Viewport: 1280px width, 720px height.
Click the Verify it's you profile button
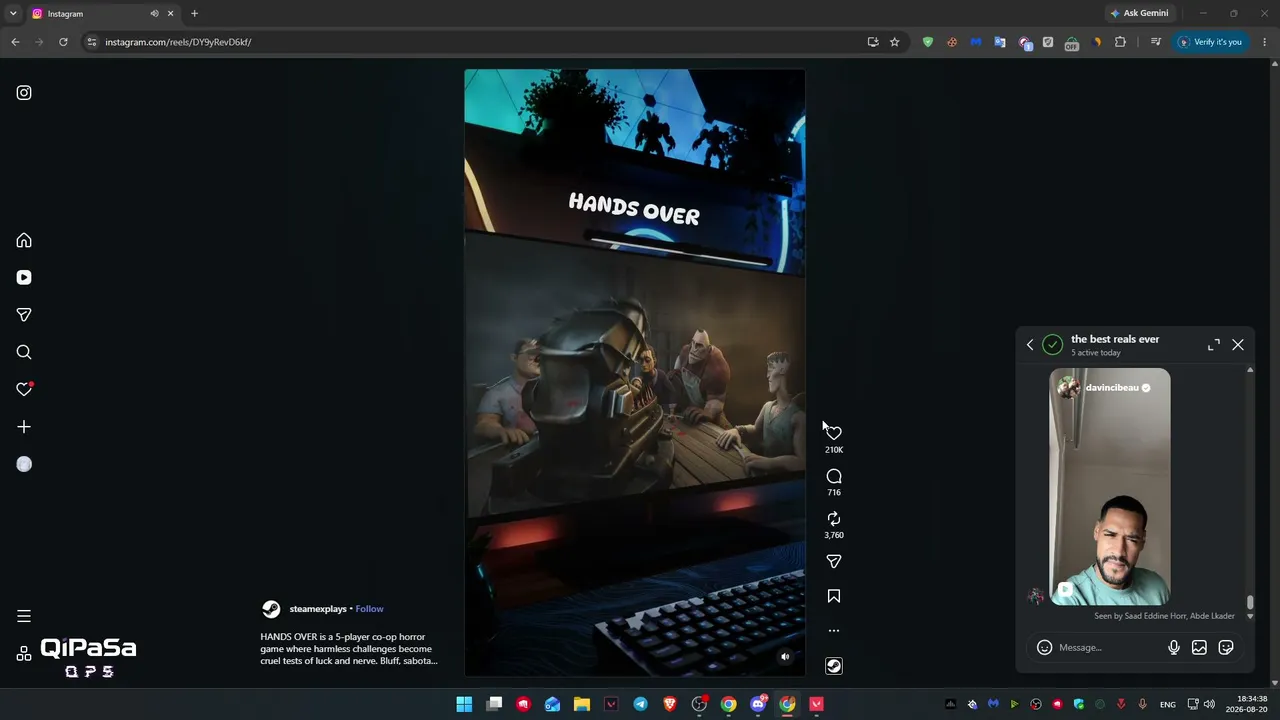click(1210, 42)
